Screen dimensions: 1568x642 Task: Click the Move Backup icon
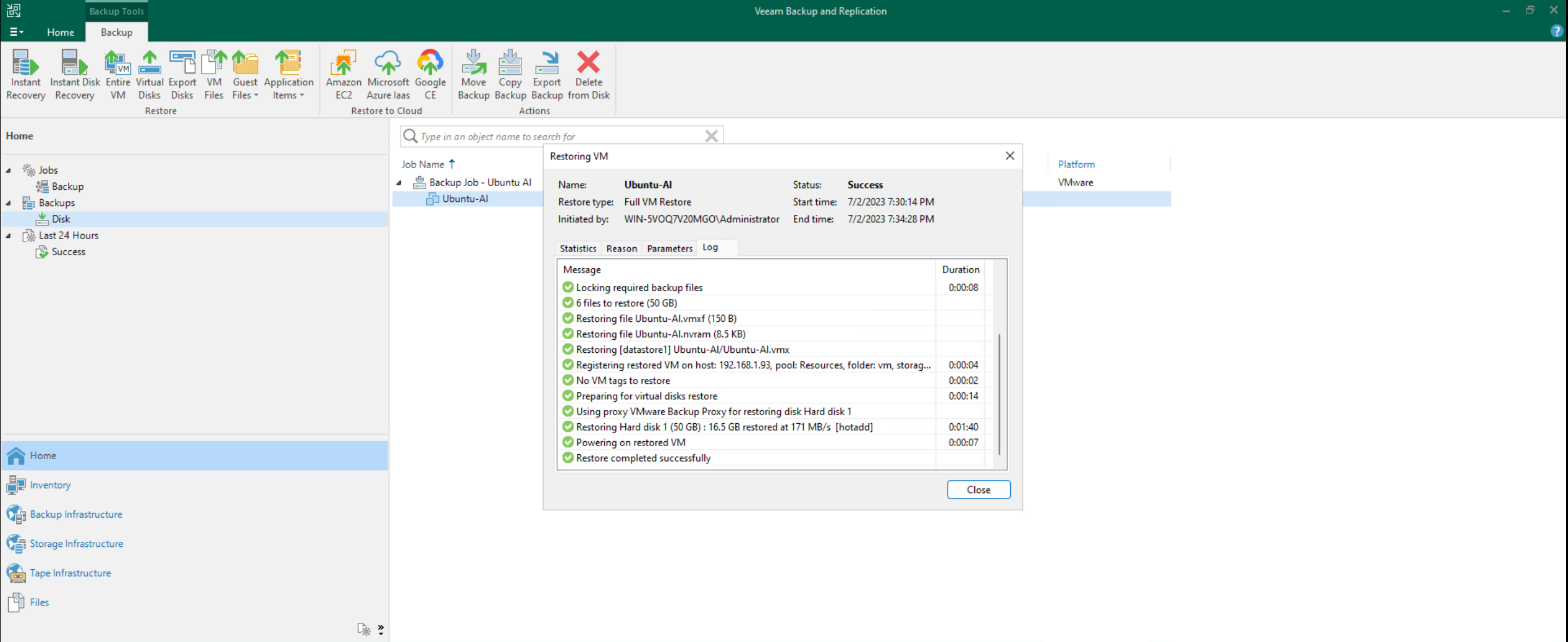point(473,75)
